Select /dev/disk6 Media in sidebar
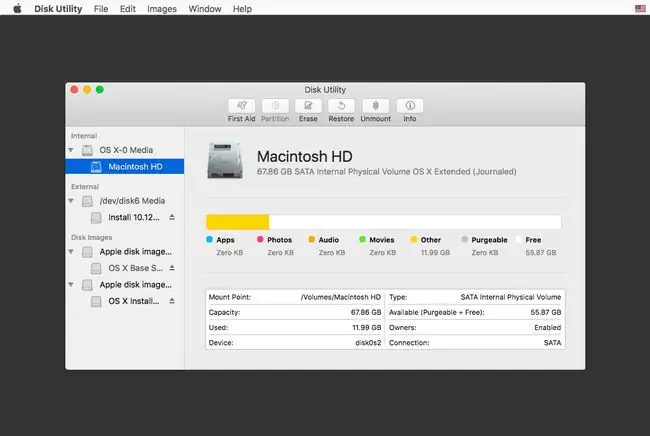 tap(125, 201)
